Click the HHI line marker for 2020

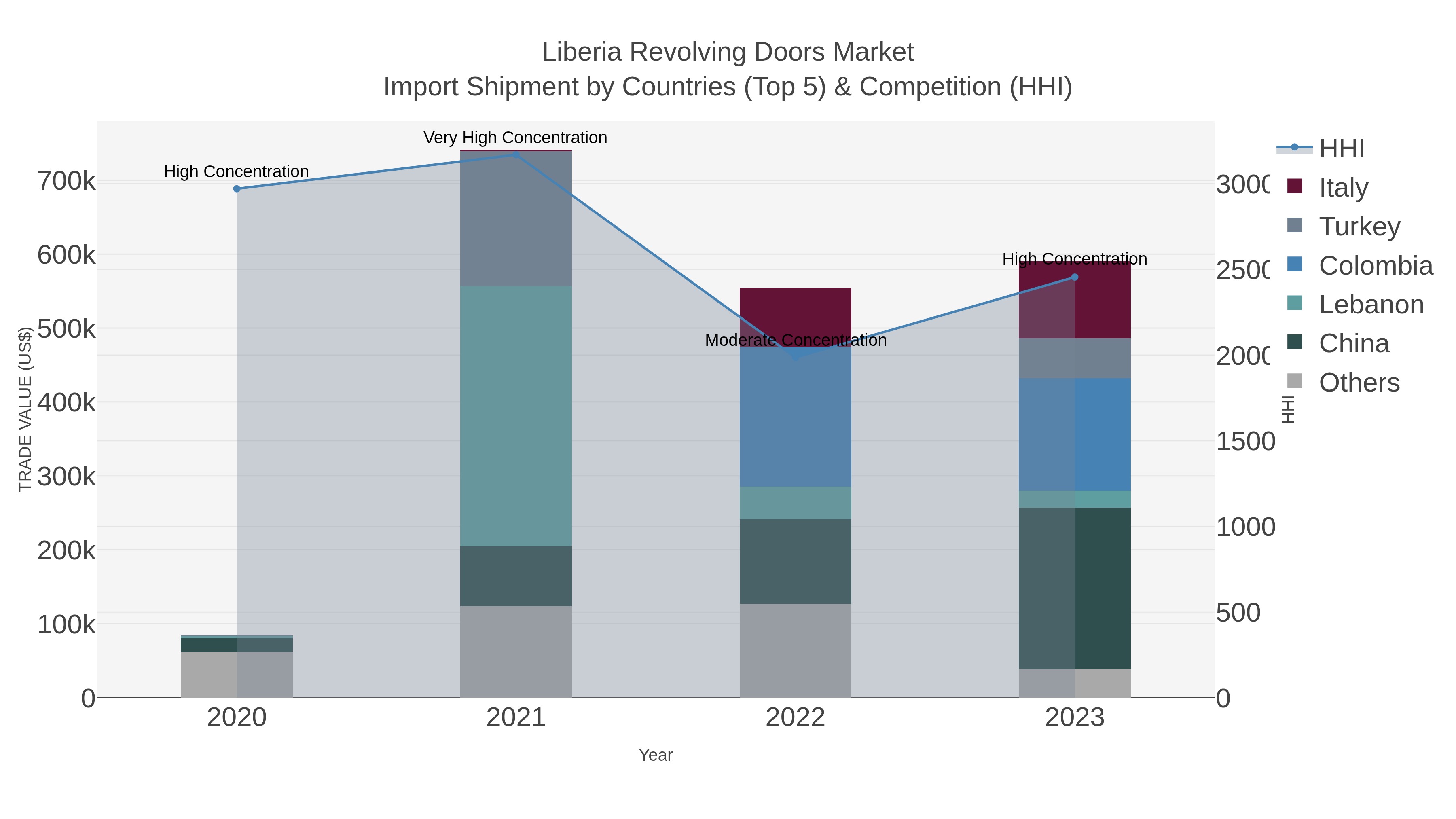pyautogui.click(x=237, y=189)
